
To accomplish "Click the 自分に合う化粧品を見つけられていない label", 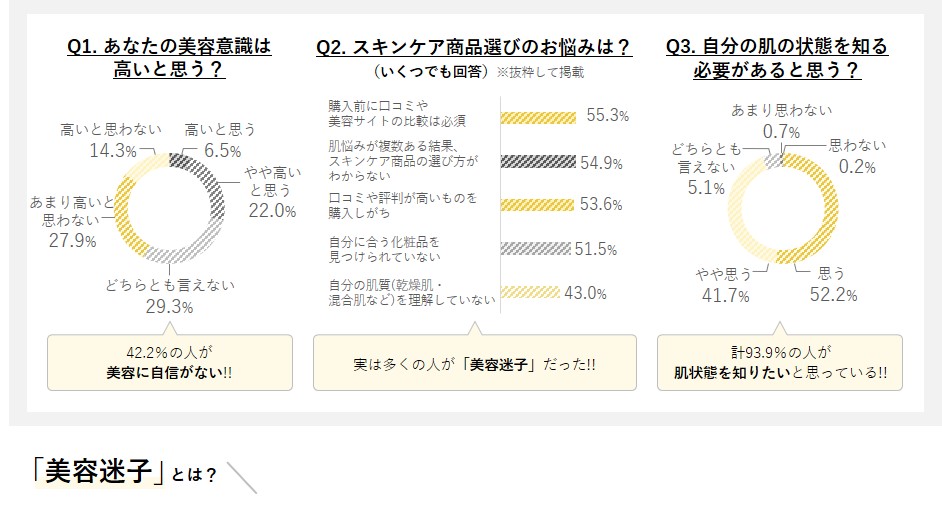I will [x=384, y=249].
